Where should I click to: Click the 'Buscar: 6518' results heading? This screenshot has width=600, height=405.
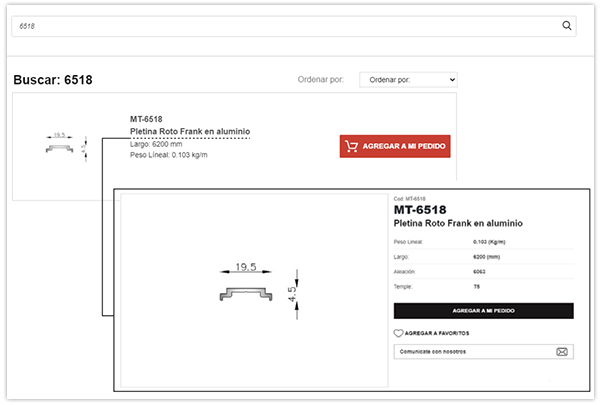pos(53,80)
